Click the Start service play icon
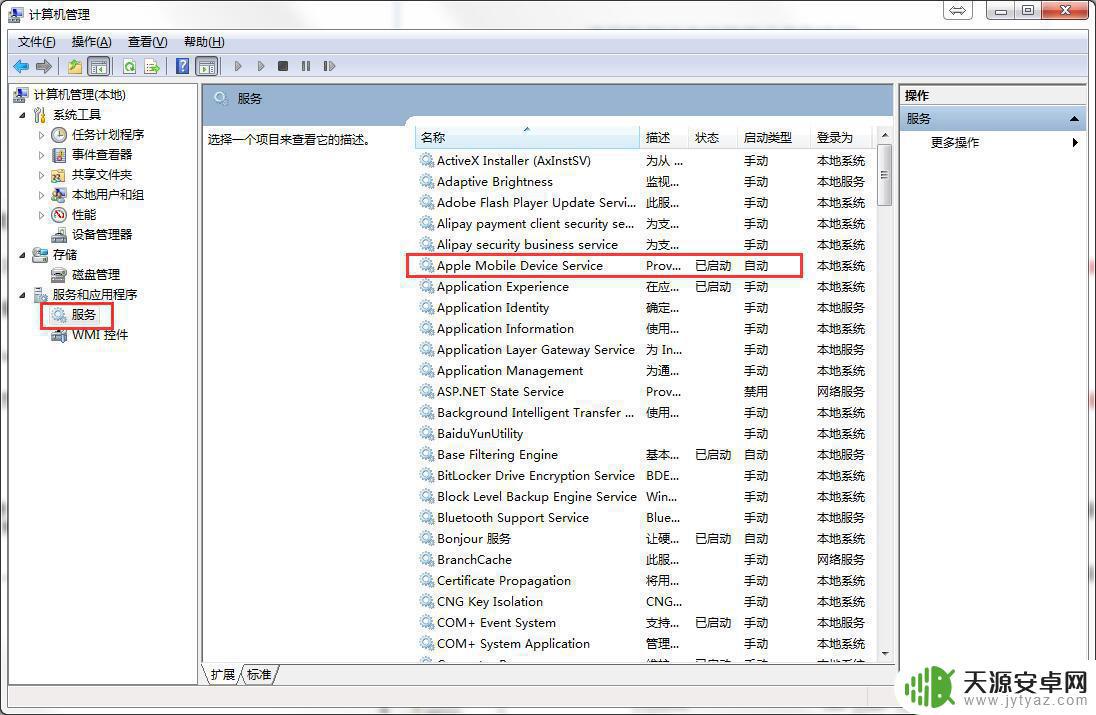1096x715 pixels. (x=238, y=66)
